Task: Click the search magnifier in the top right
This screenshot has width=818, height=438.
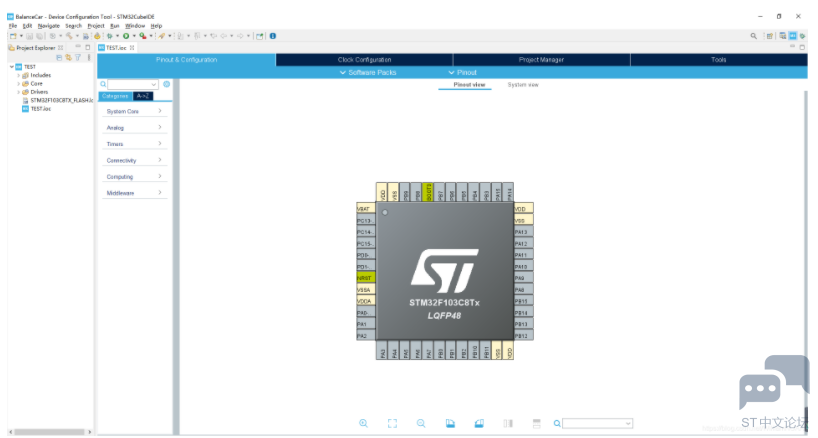Action: 753,36
